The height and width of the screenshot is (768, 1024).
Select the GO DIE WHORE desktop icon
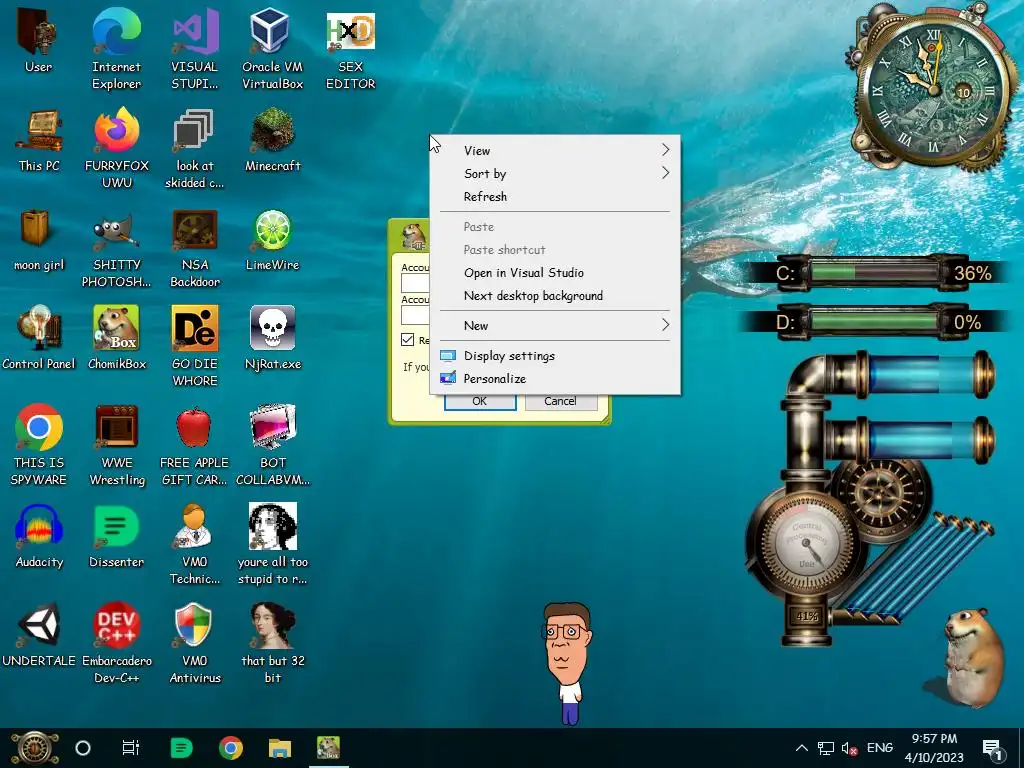[194, 346]
